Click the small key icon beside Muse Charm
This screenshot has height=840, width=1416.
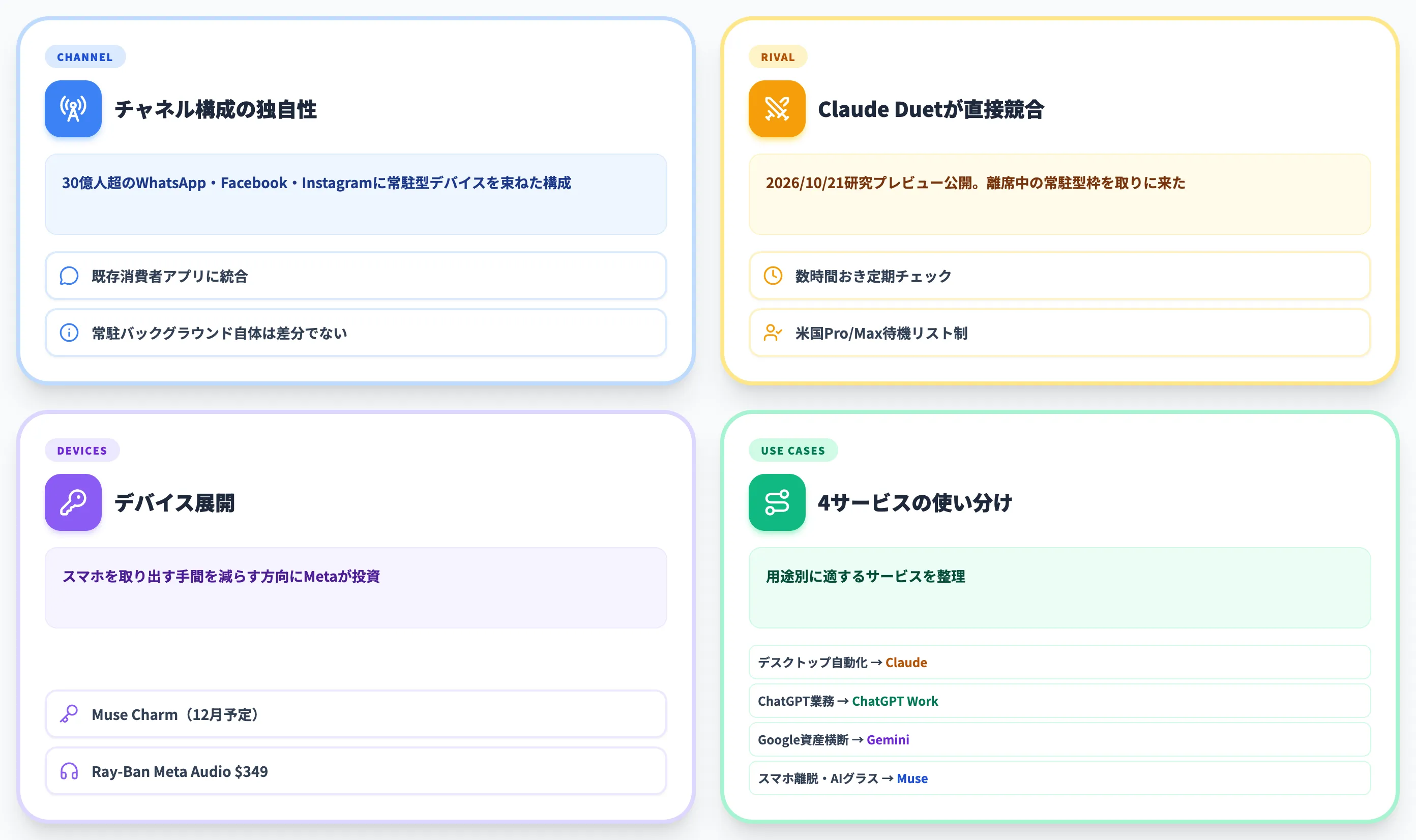tap(69, 714)
